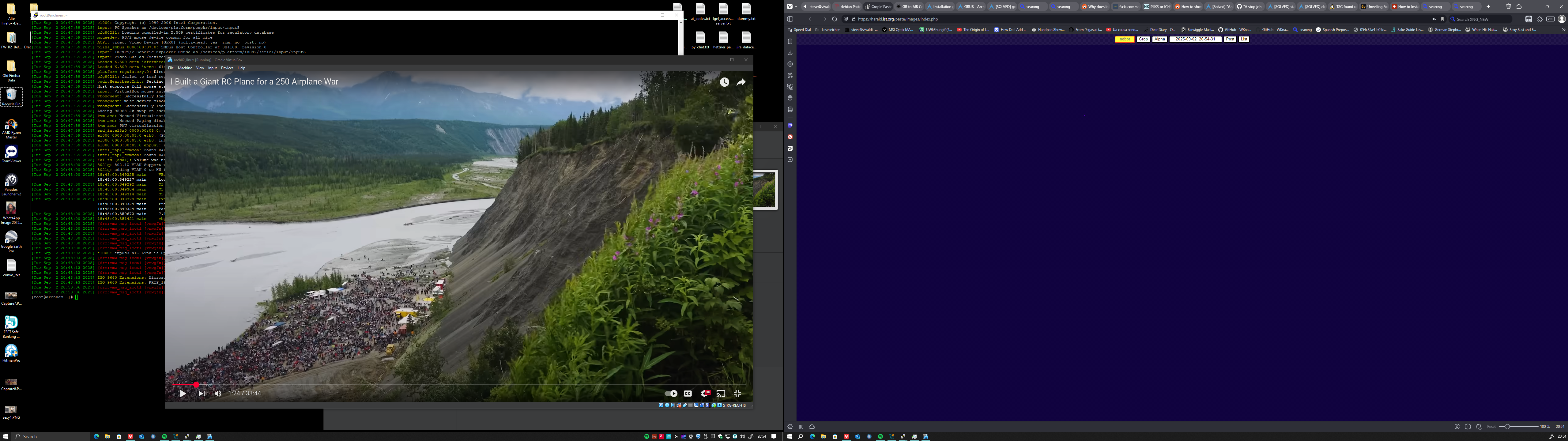The image size is (1568, 441).
Task: Select the Google Earth Pro desktop icon
Action: coord(11,242)
